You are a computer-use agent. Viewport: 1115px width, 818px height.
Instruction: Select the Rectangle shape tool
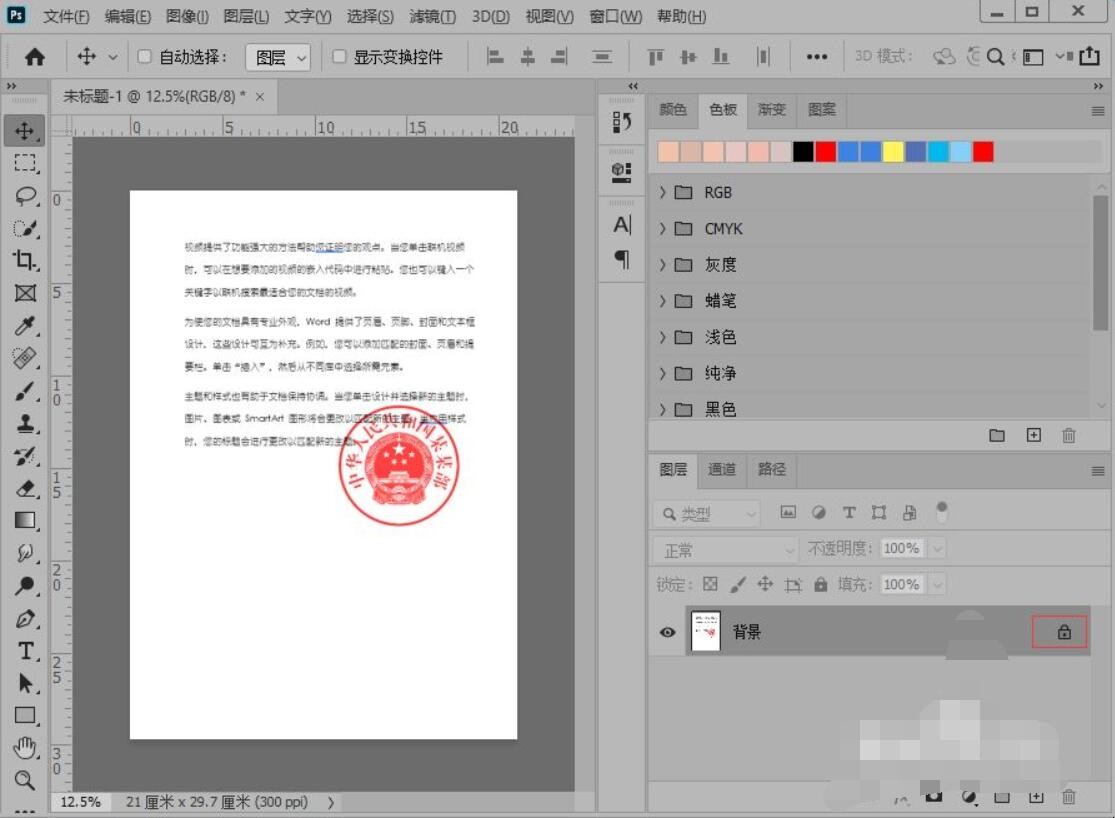tap(26, 715)
